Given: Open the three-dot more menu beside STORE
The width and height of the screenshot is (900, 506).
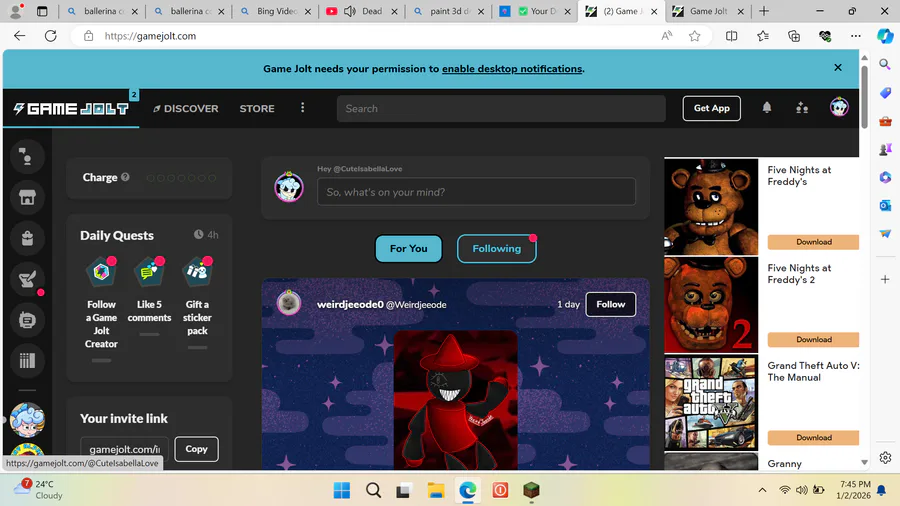Looking at the screenshot, I should (302, 108).
